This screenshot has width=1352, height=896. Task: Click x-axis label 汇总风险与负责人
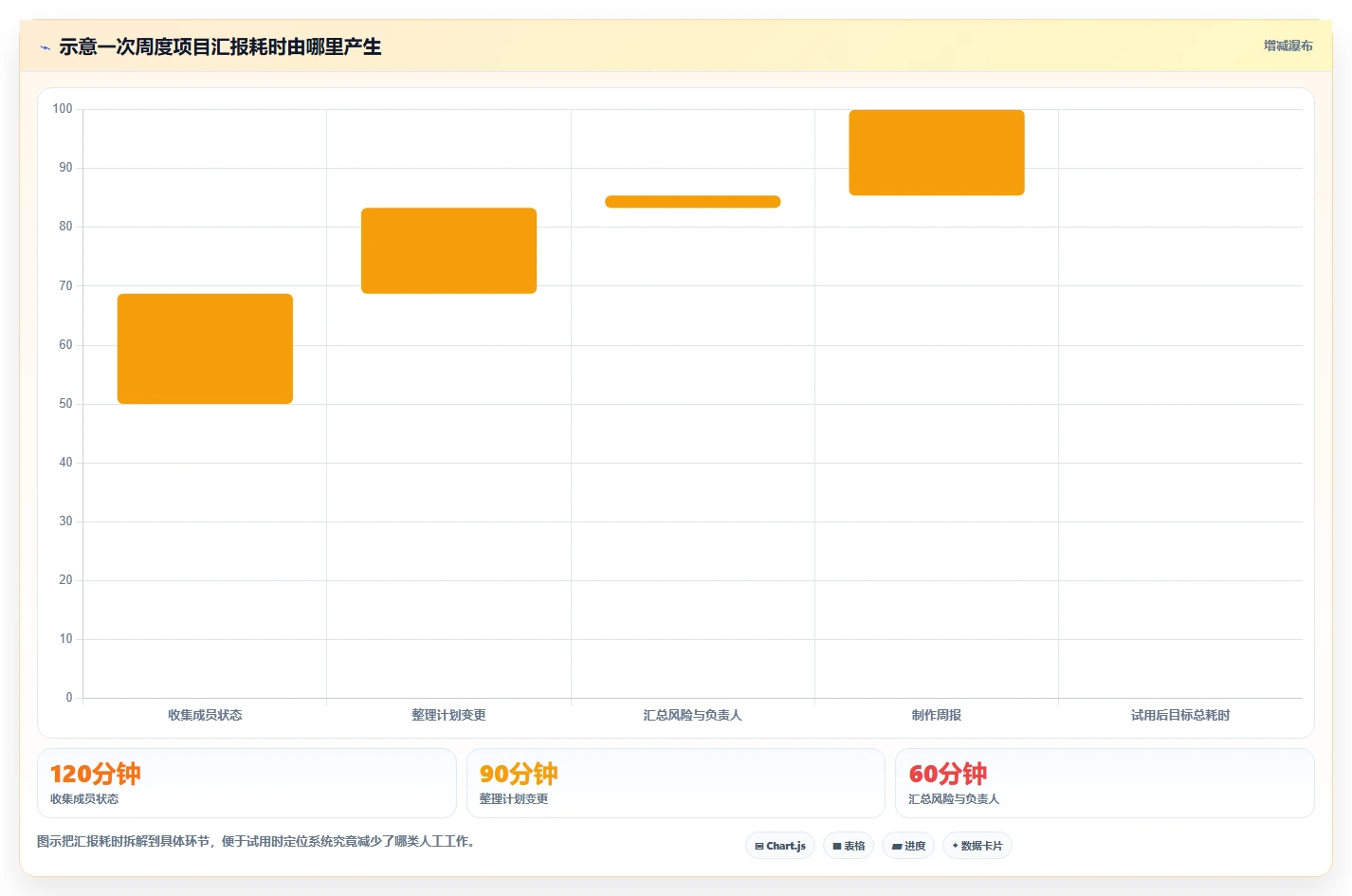coord(692,715)
